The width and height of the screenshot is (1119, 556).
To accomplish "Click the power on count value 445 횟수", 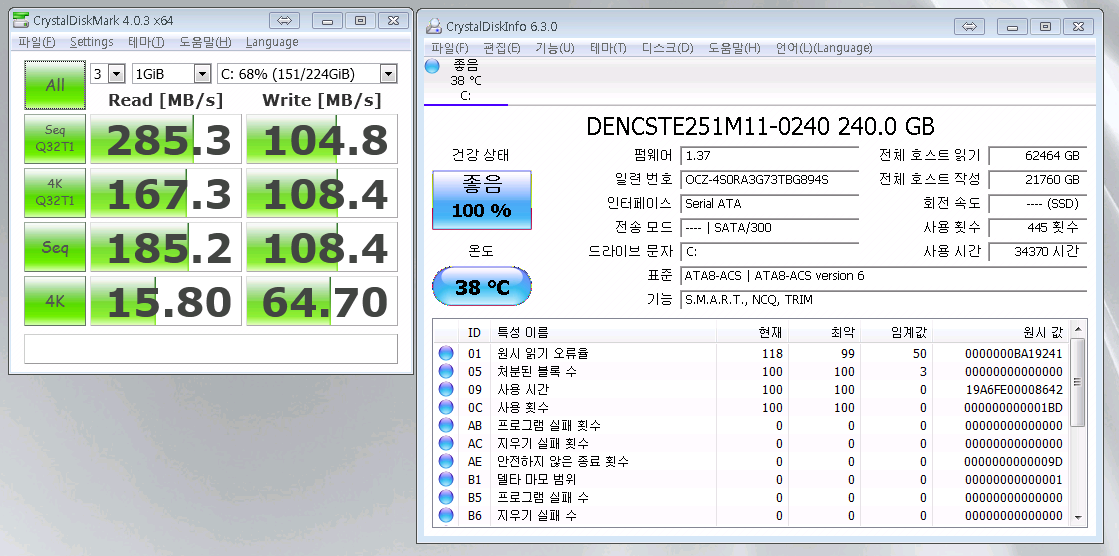I will 1038,228.
